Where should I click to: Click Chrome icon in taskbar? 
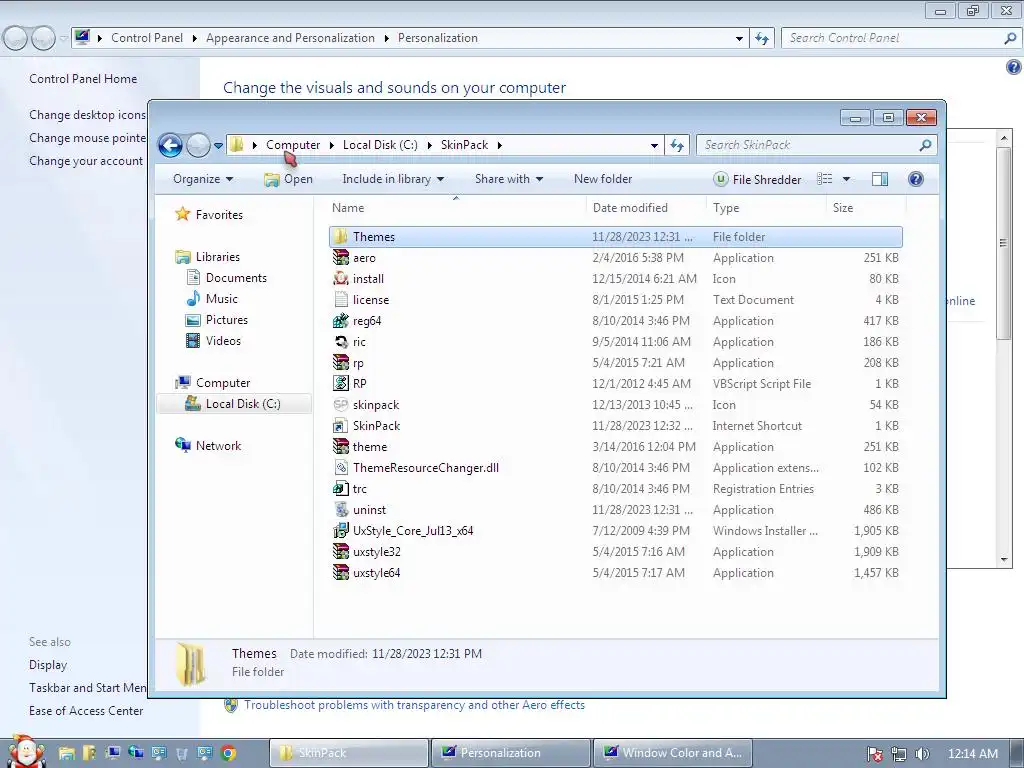[228, 753]
